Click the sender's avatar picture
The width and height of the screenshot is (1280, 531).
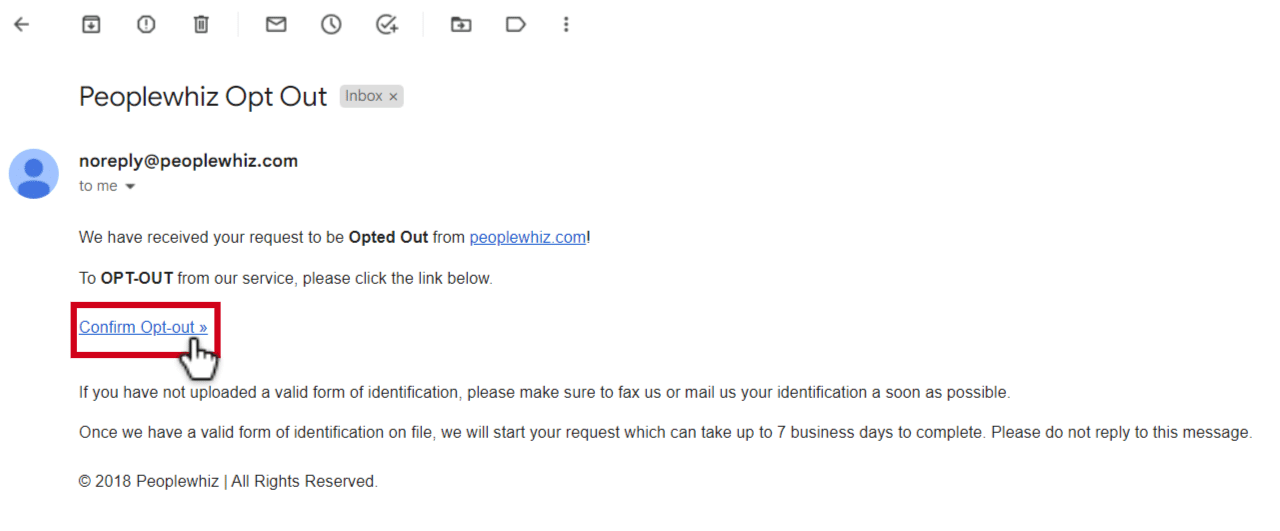pos(34,174)
